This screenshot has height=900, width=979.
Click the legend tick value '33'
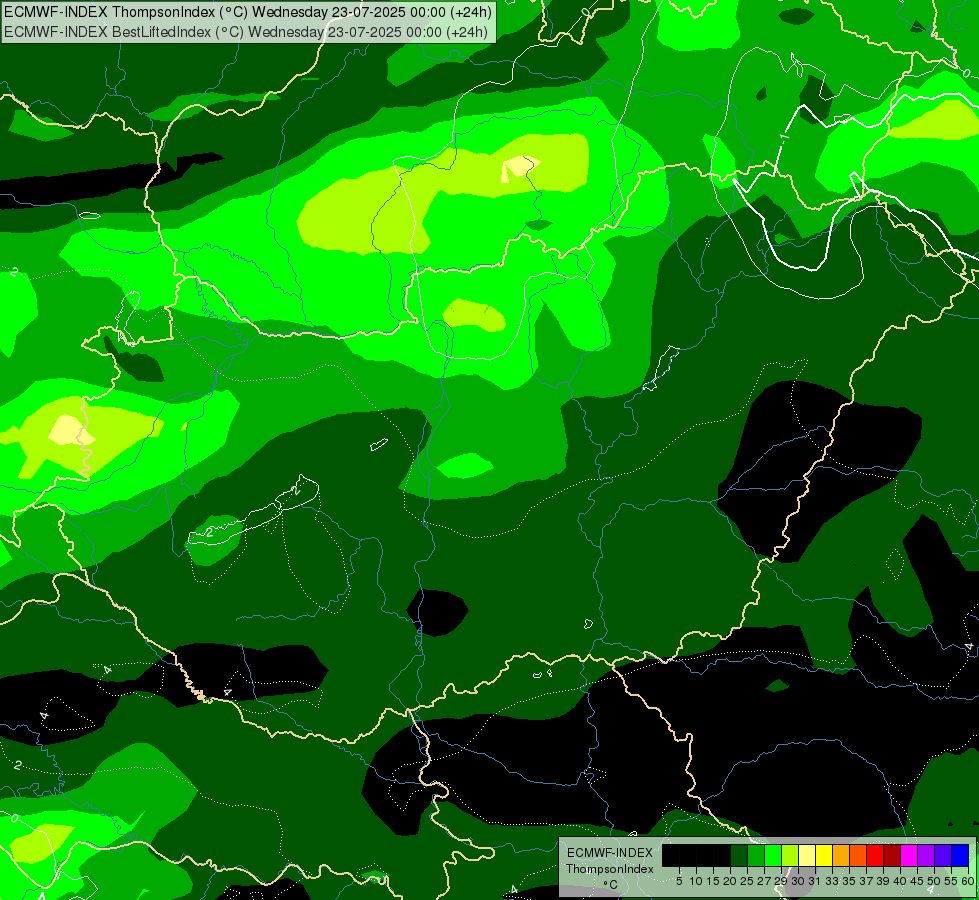[x=832, y=881]
